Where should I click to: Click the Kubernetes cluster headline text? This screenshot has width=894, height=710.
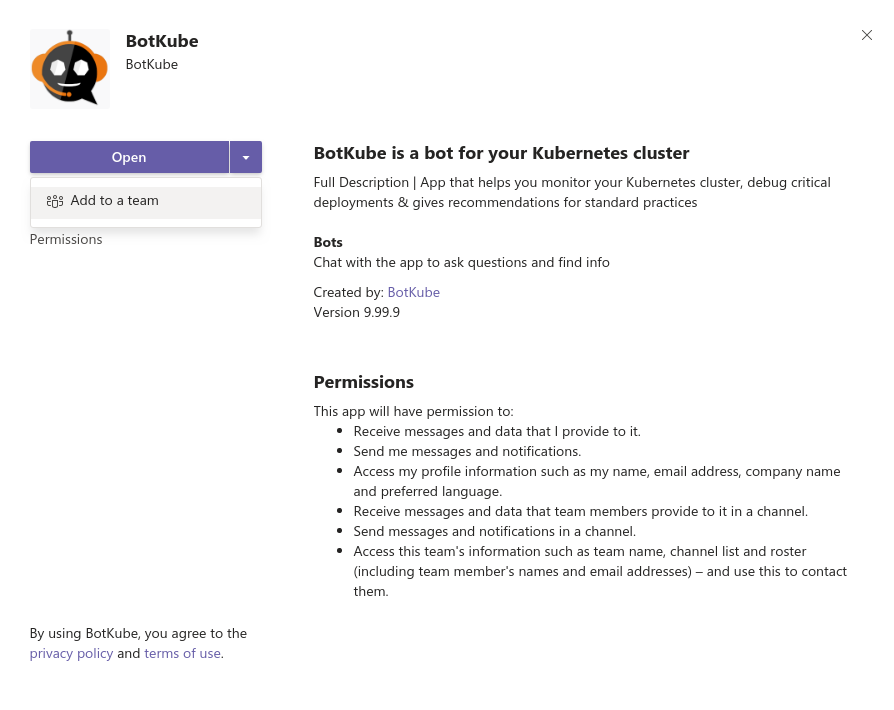coord(501,152)
